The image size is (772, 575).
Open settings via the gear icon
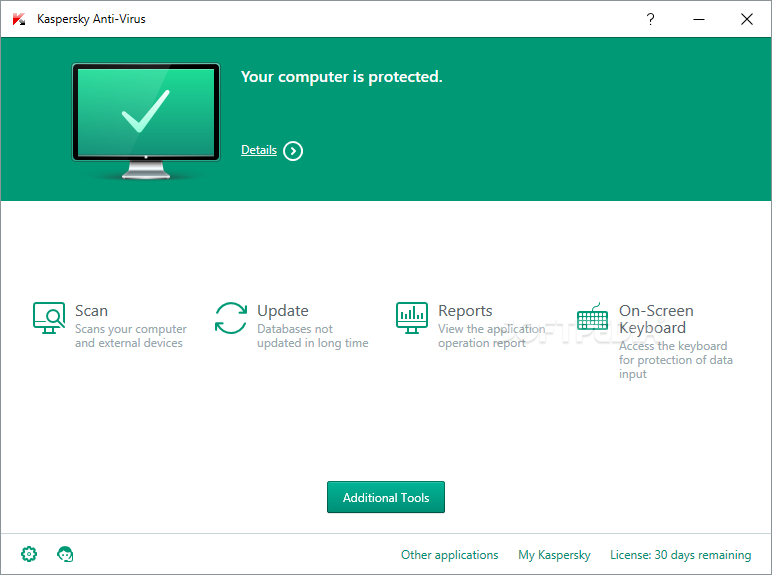[x=29, y=554]
